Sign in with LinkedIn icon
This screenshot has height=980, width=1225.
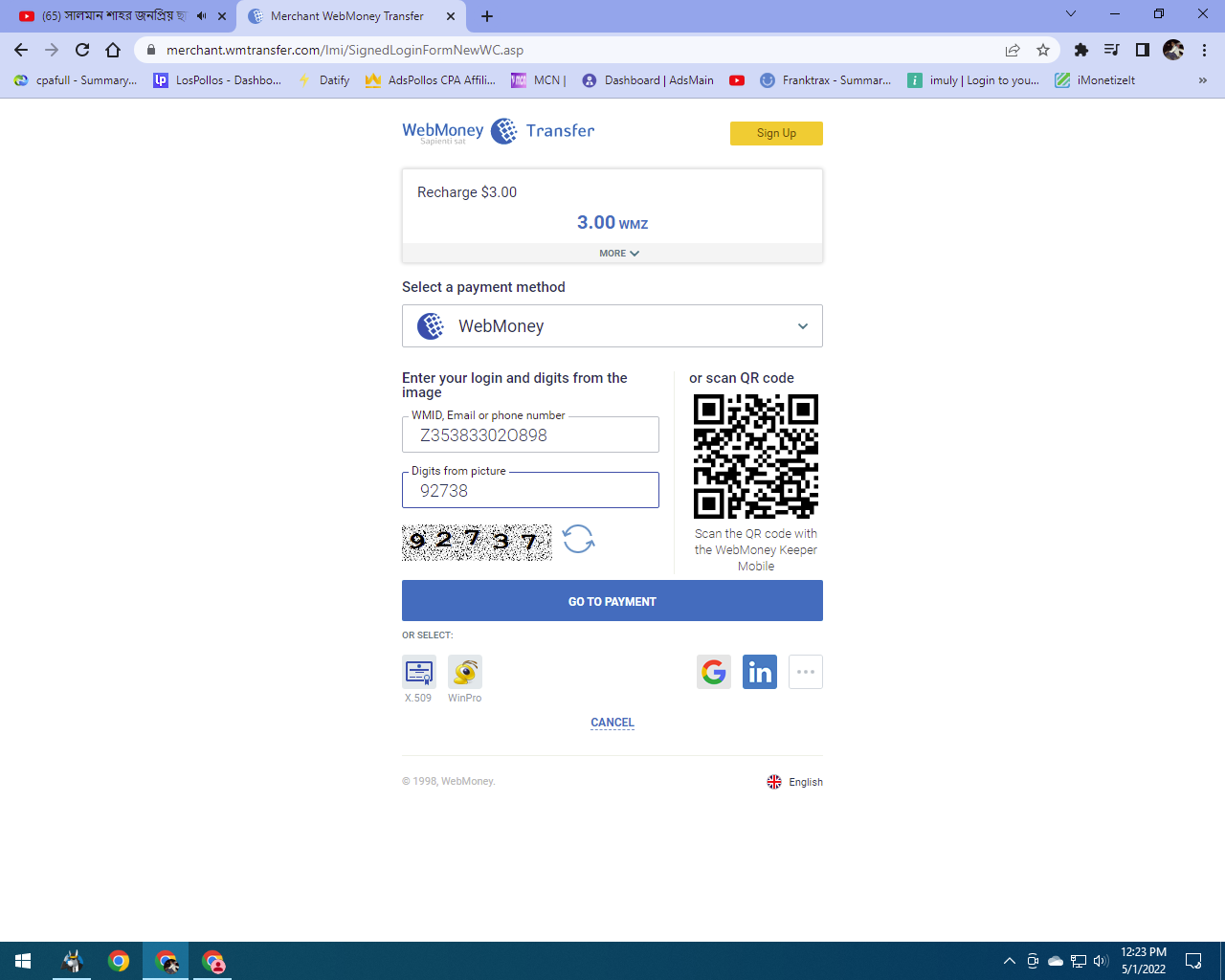pyautogui.click(x=760, y=672)
